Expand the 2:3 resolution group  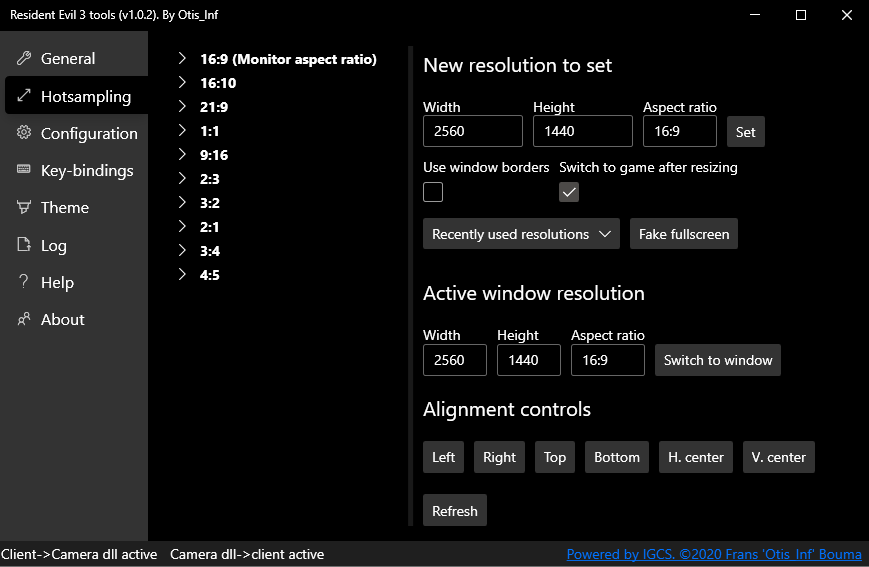point(182,178)
